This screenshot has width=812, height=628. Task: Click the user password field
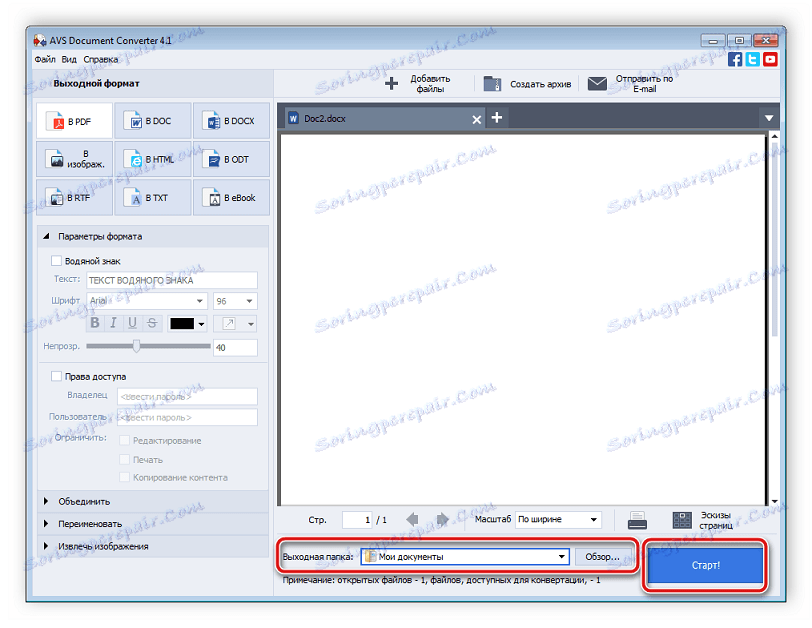point(187,417)
